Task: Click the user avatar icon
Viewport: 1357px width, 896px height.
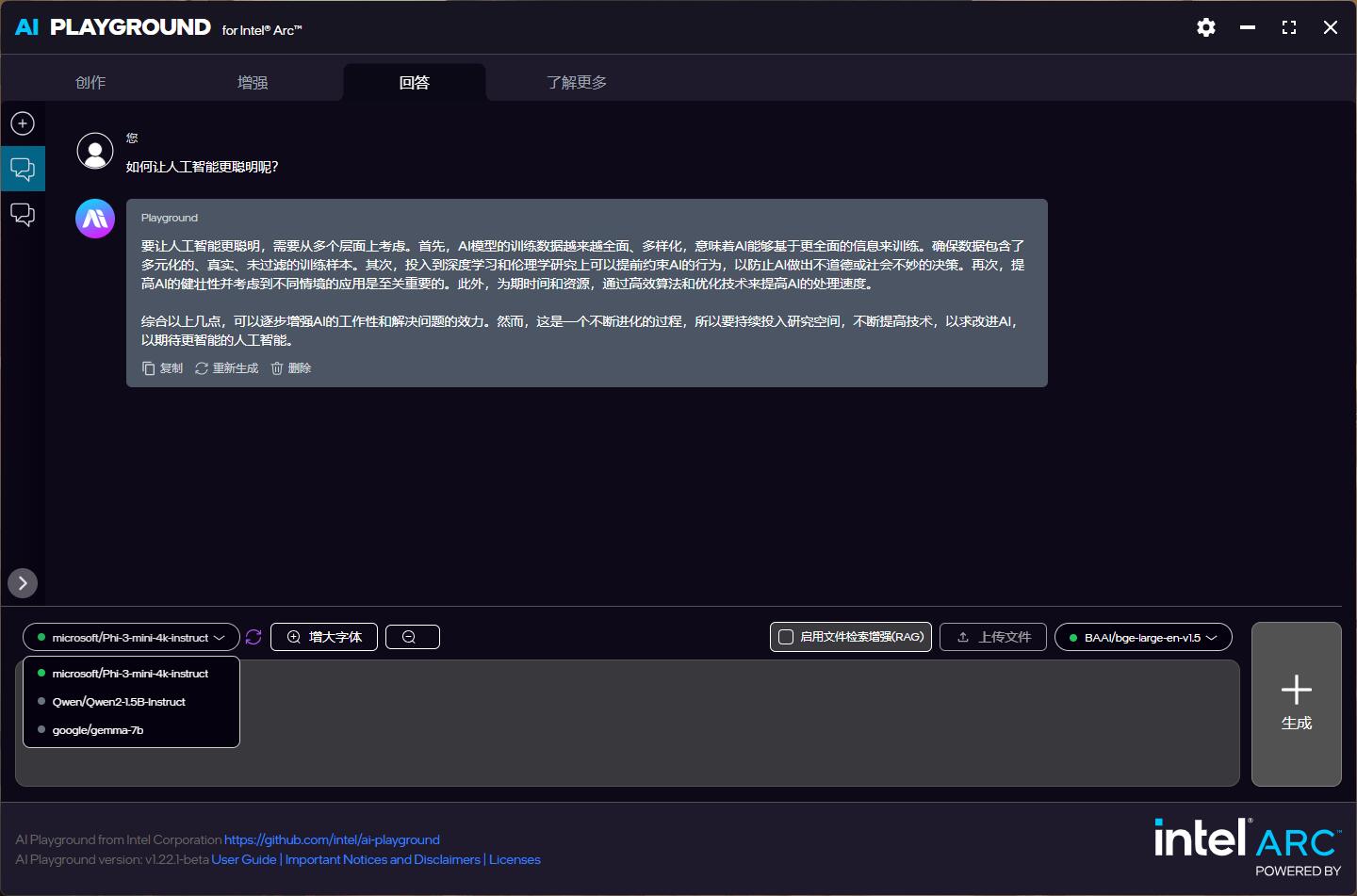Action: coord(95,151)
